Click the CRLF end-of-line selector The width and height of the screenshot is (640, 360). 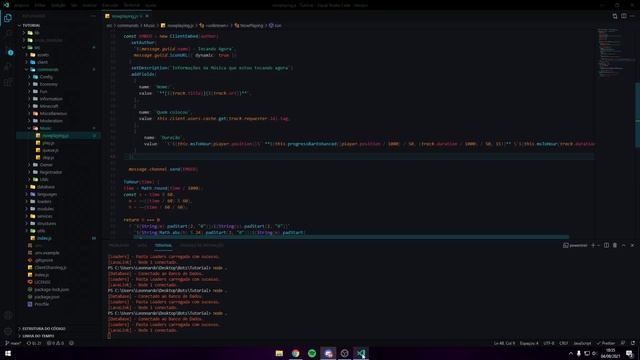pyautogui.click(x=564, y=343)
